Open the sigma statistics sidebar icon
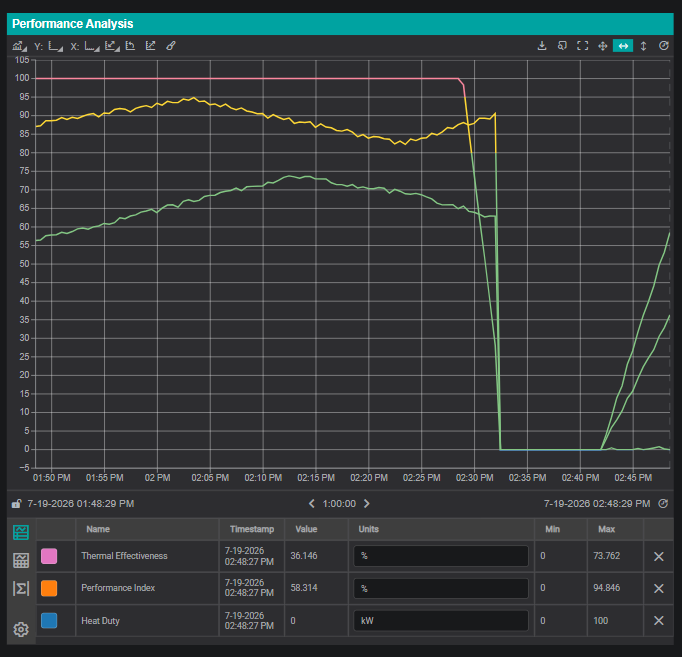Viewport: 682px width, 657px height. (21, 589)
